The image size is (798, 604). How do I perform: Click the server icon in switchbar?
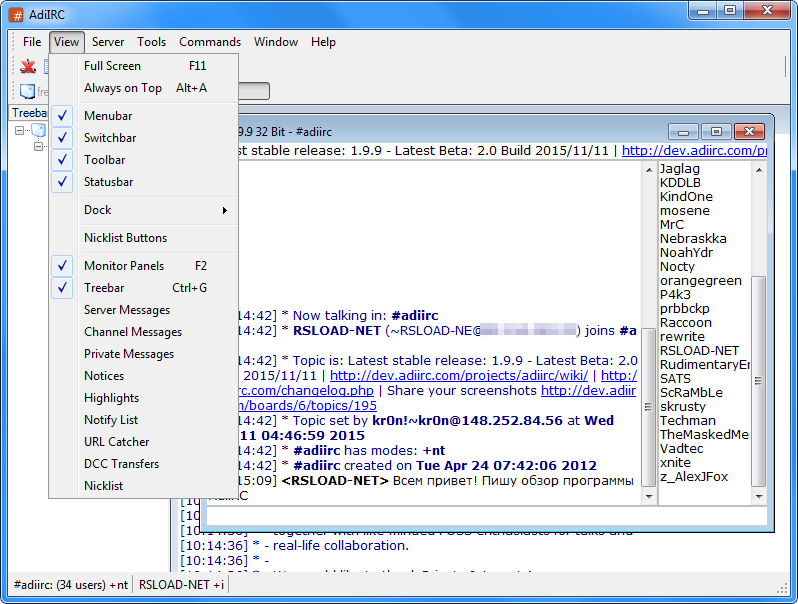coord(27,91)
